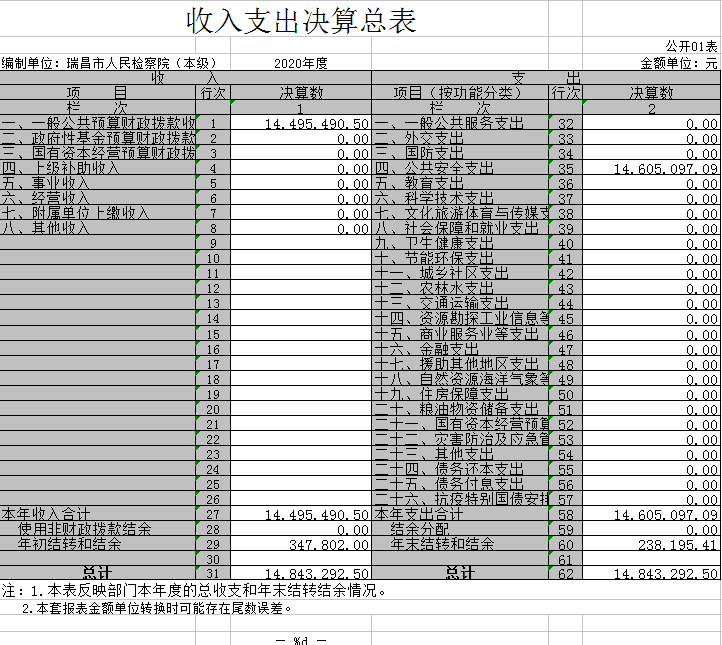Select the 一、一般公共服务支出 cell

coord(460,123)
